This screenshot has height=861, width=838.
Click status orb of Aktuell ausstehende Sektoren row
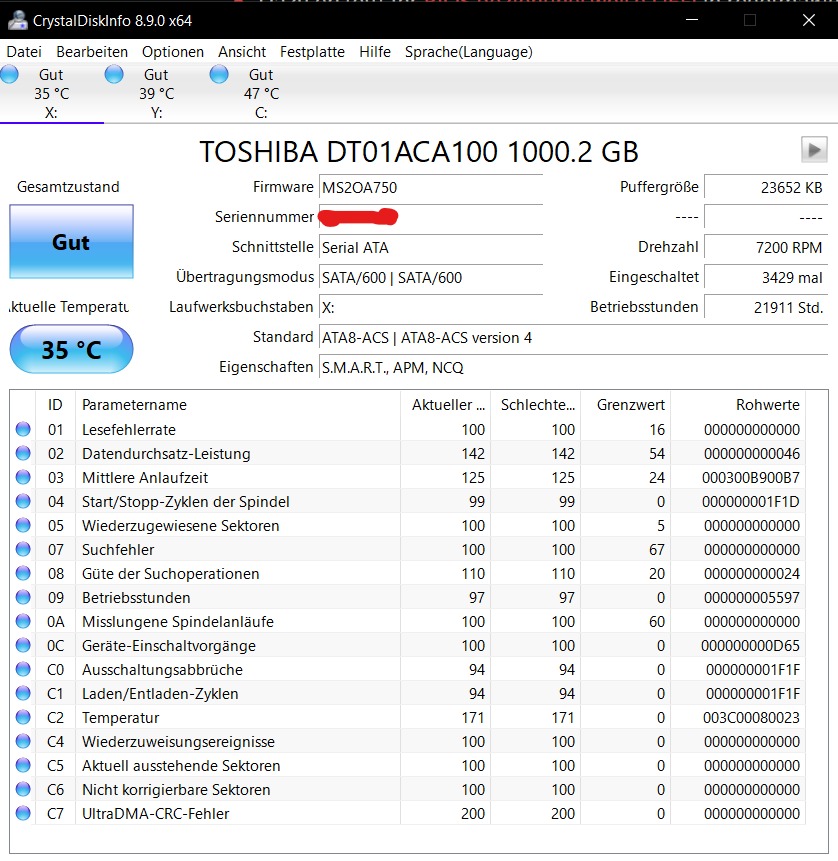pyautogui.click(x=23, y=765)
